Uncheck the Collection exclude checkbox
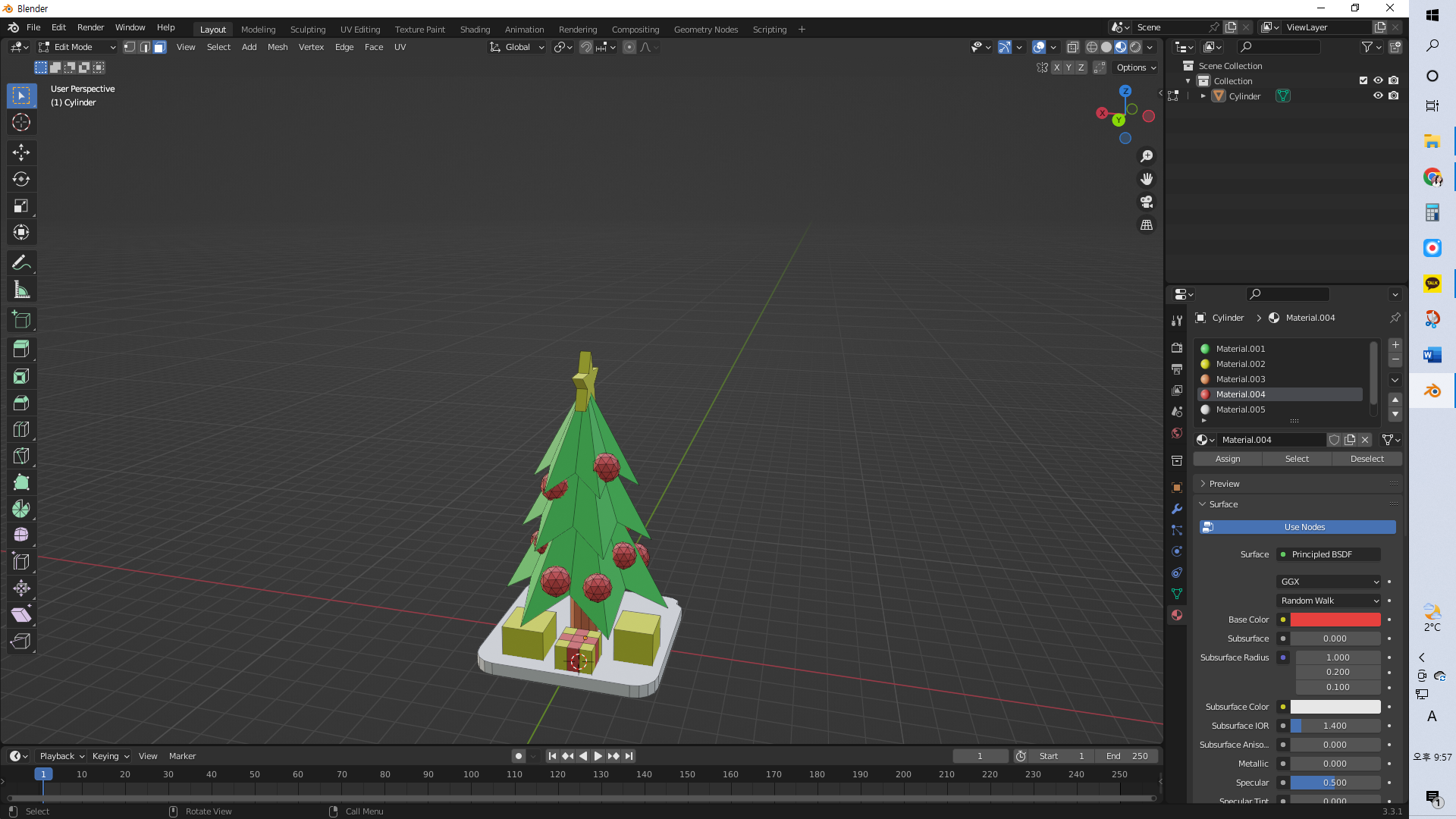Image resolution: width=1456 pixels, height=819 pixels. [1363, 80]
